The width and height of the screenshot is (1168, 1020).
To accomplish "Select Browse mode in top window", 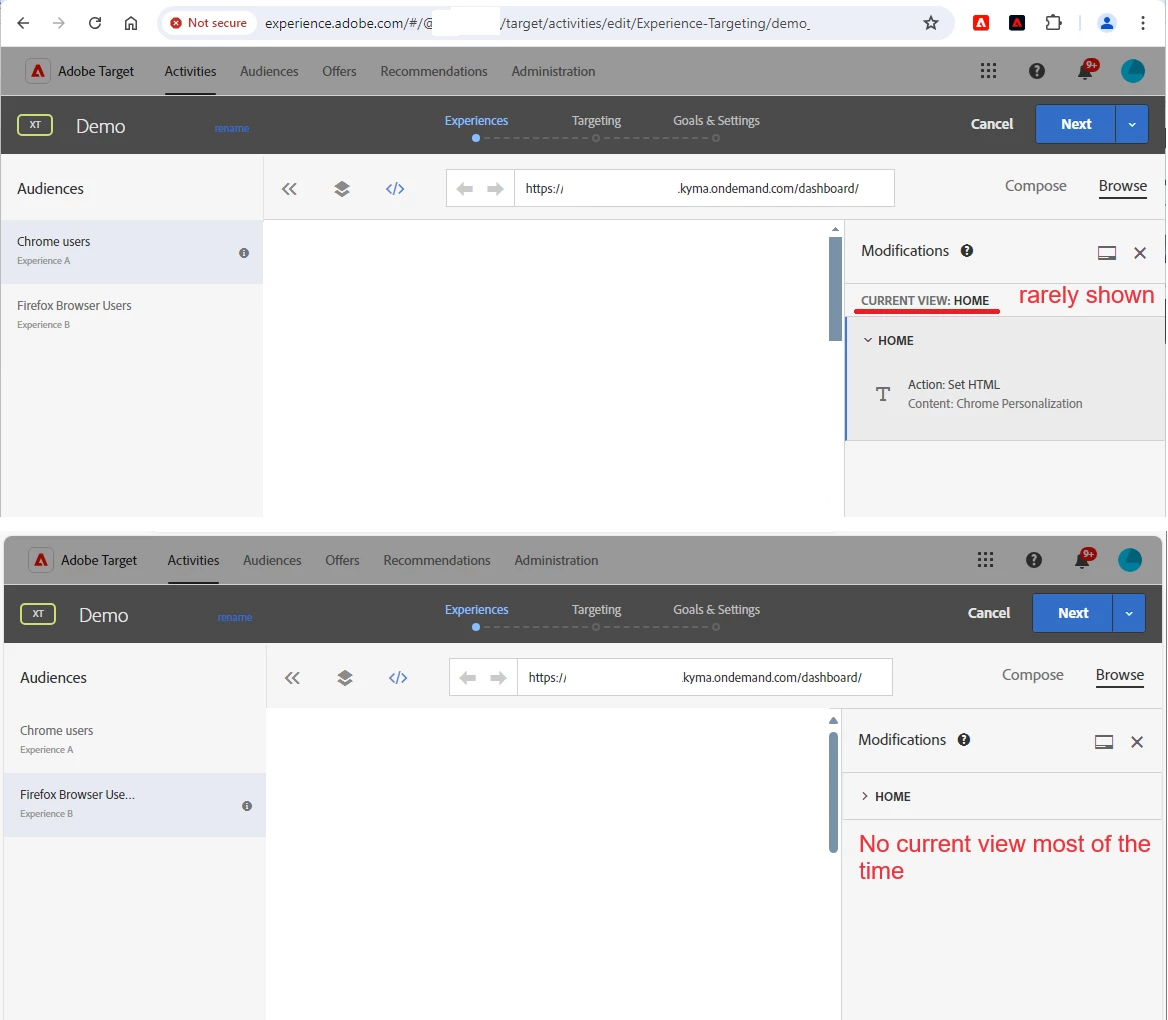I will click(x=1123, y=186).
